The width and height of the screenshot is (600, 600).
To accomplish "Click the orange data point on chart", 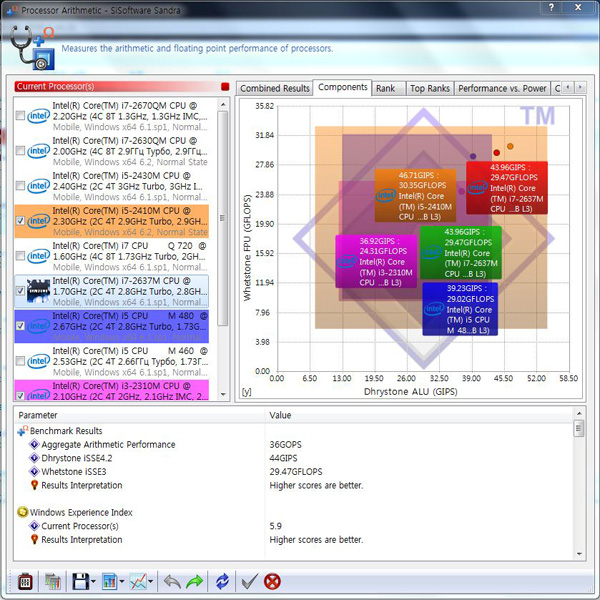I will (x=510, y=146).
